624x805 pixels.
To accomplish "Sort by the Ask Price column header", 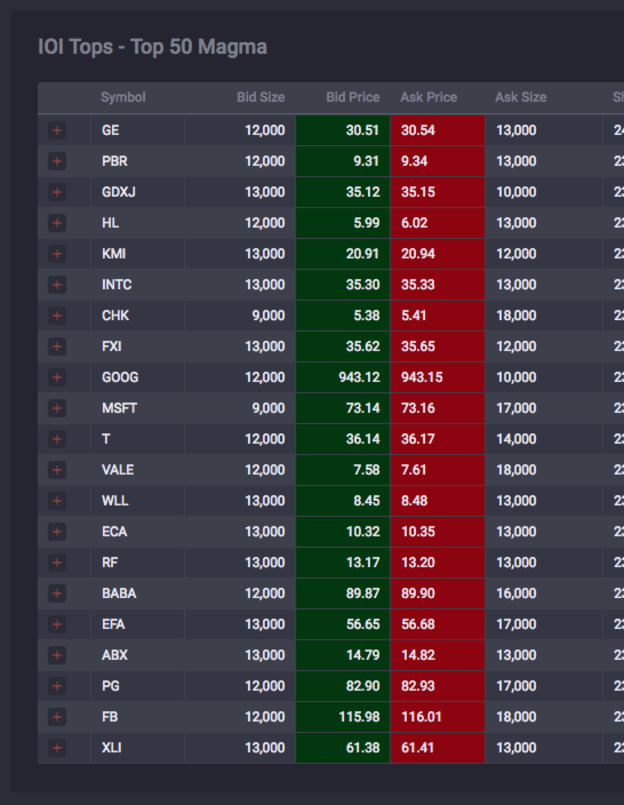I will [429, 97].
